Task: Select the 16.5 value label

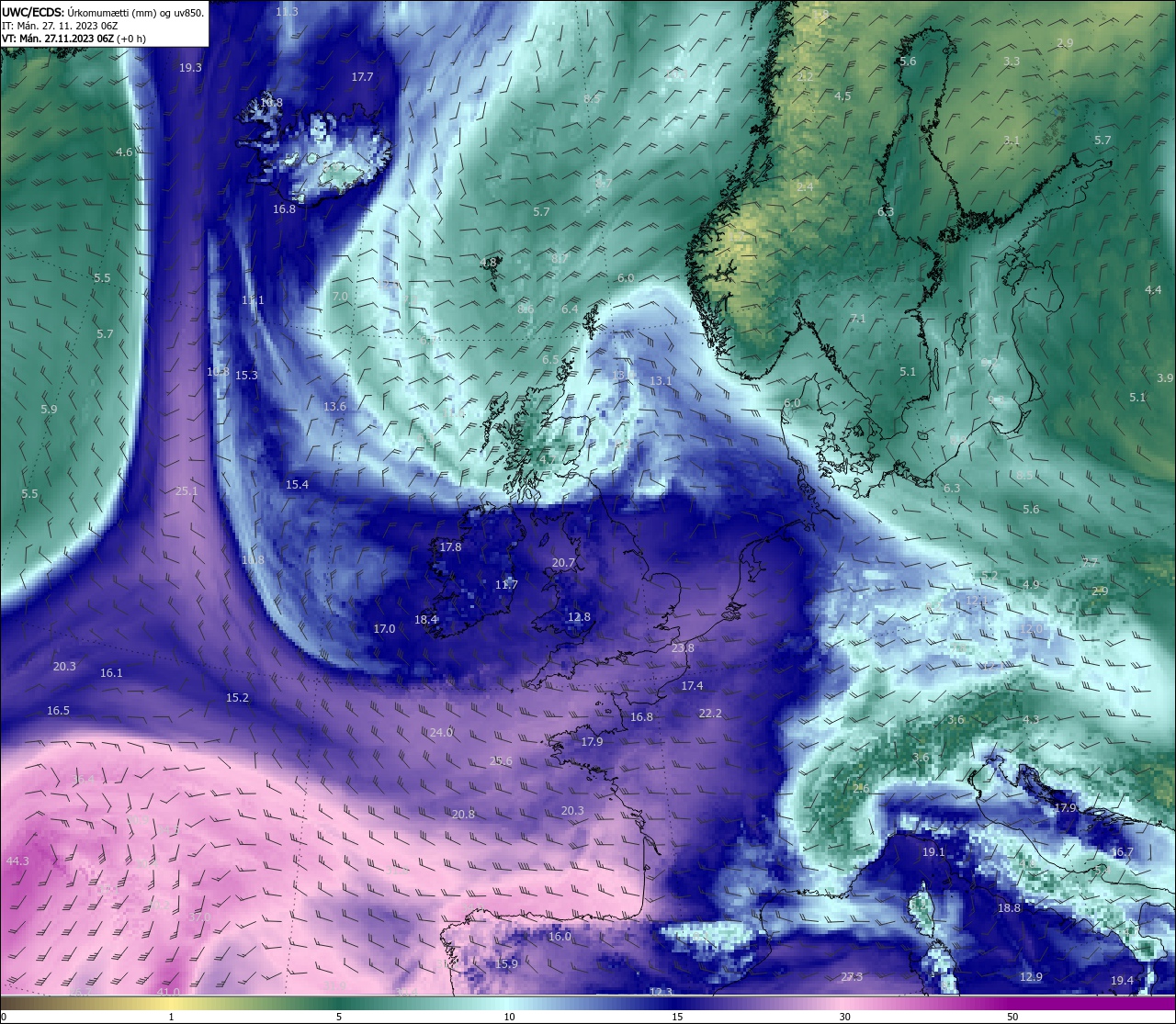Action: [58, 711]
